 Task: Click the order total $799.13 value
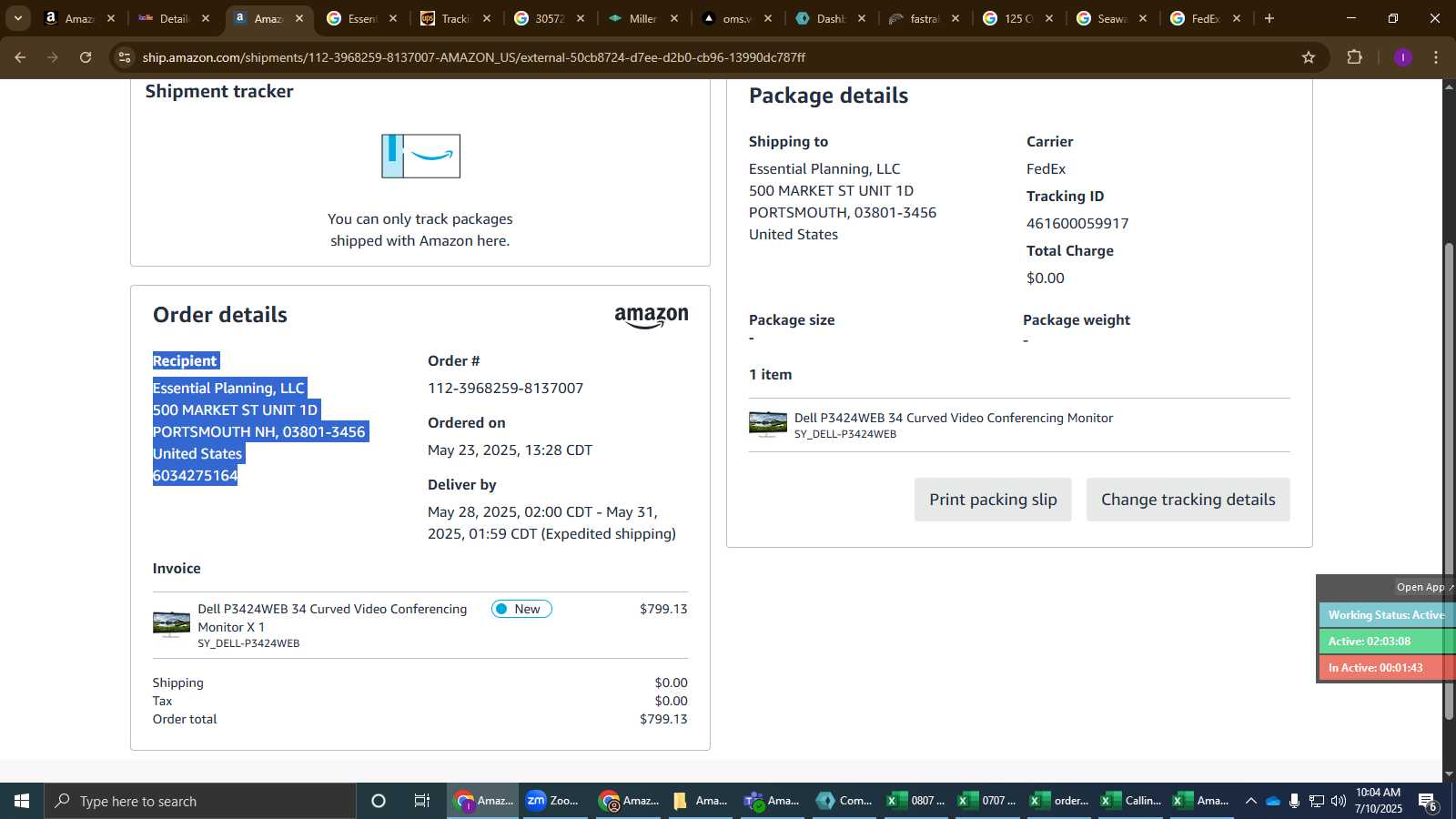(x=663, y=719)
